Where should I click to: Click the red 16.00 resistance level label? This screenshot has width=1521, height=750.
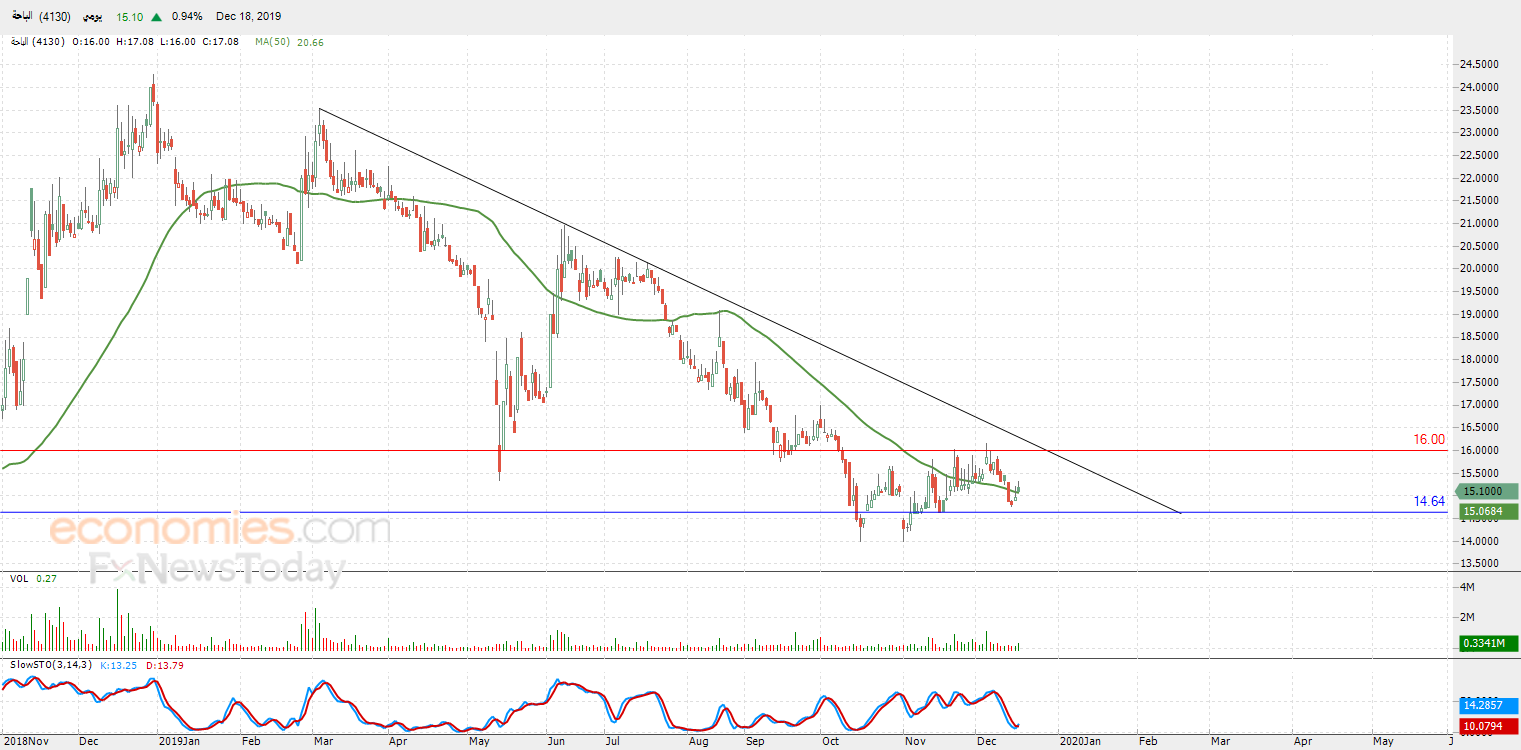(x=1428, y=439)
